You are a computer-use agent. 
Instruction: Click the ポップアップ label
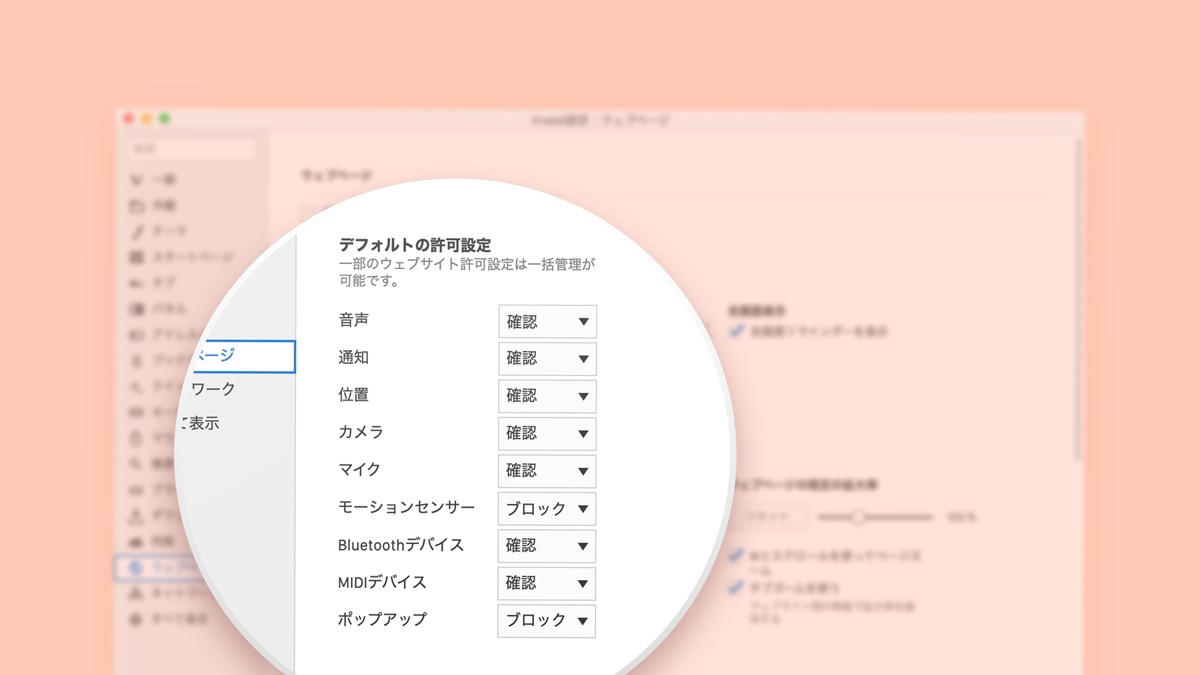[x=383, y=619]
